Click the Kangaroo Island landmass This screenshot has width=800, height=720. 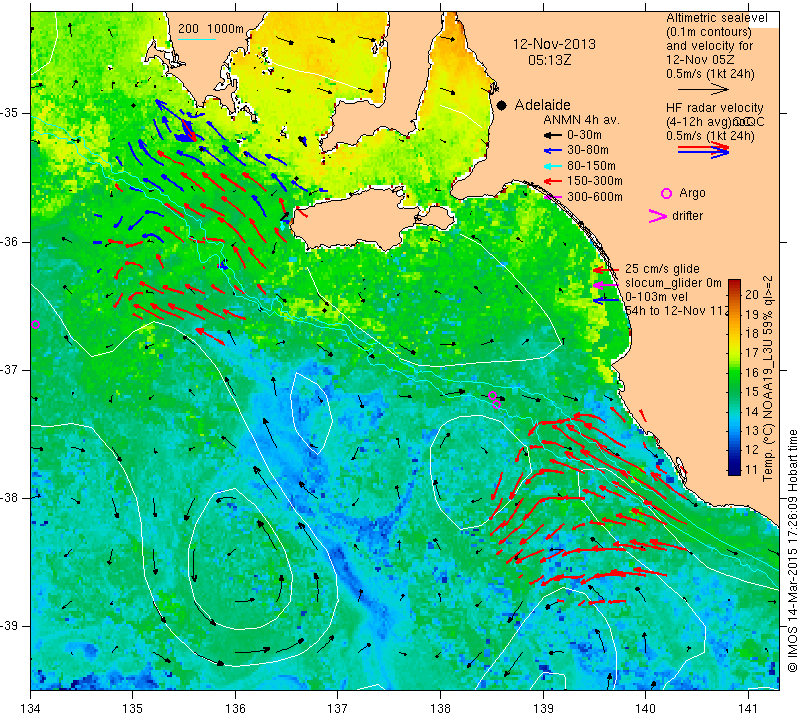coord(352,219)
